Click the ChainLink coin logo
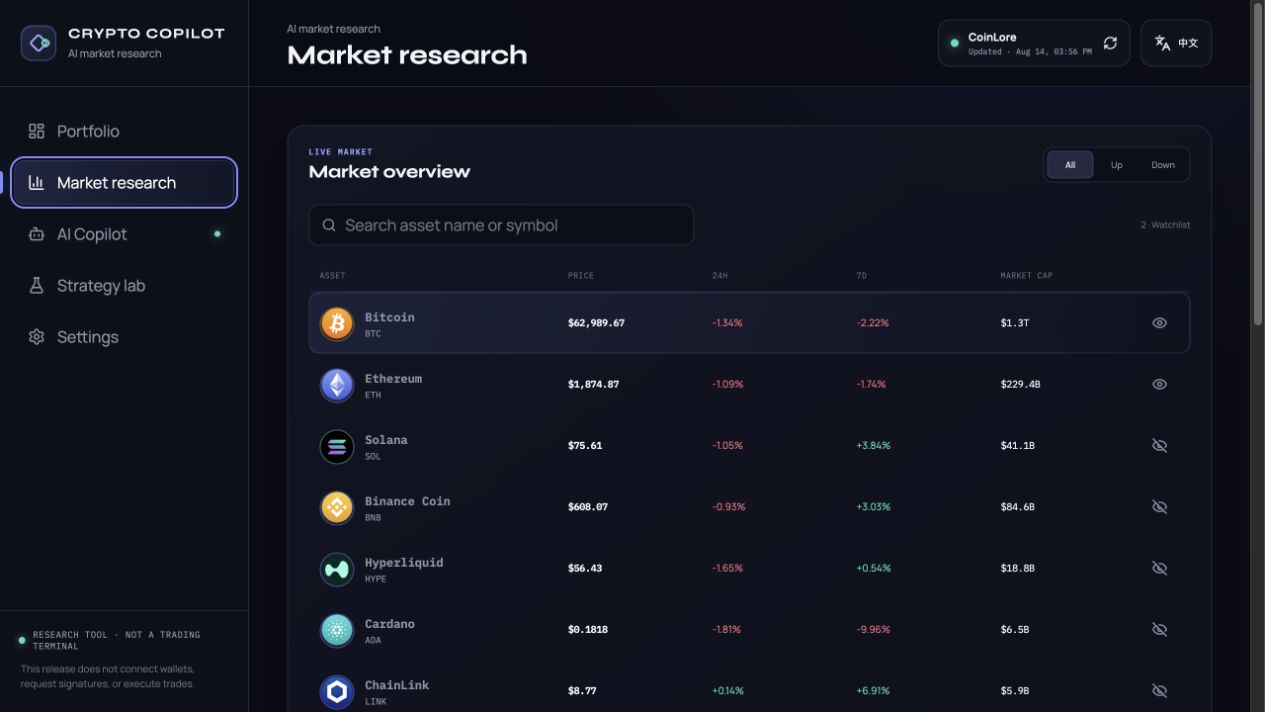Viewport: 1265px width, 712px height. tap(337, 691)
